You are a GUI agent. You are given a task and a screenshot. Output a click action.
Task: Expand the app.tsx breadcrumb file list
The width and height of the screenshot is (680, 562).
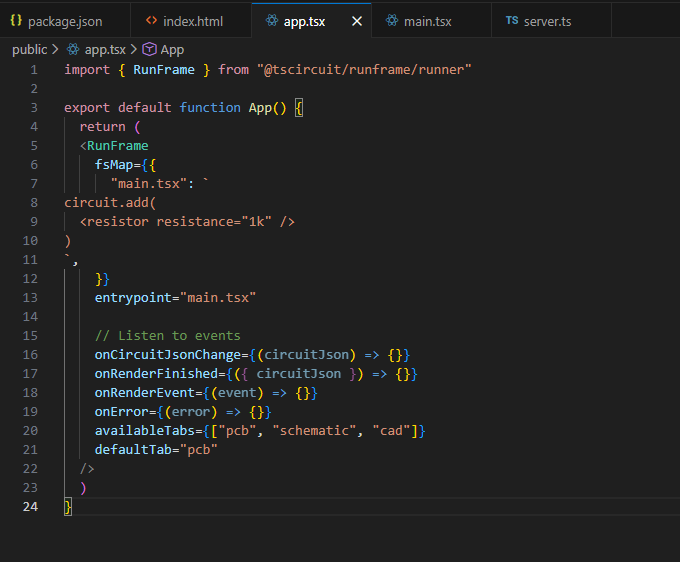[105, 49]
